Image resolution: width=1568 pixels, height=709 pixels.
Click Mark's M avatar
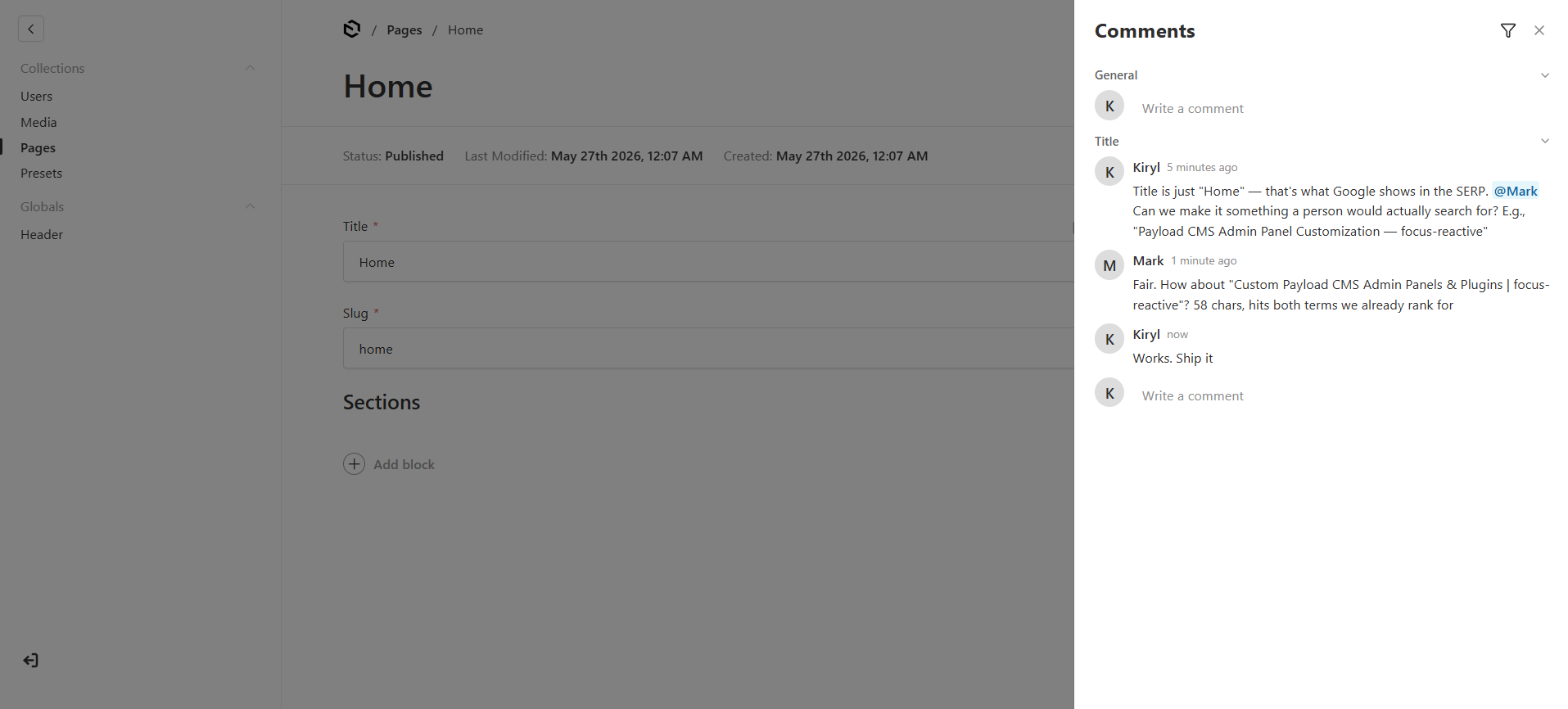[1109, 265]
